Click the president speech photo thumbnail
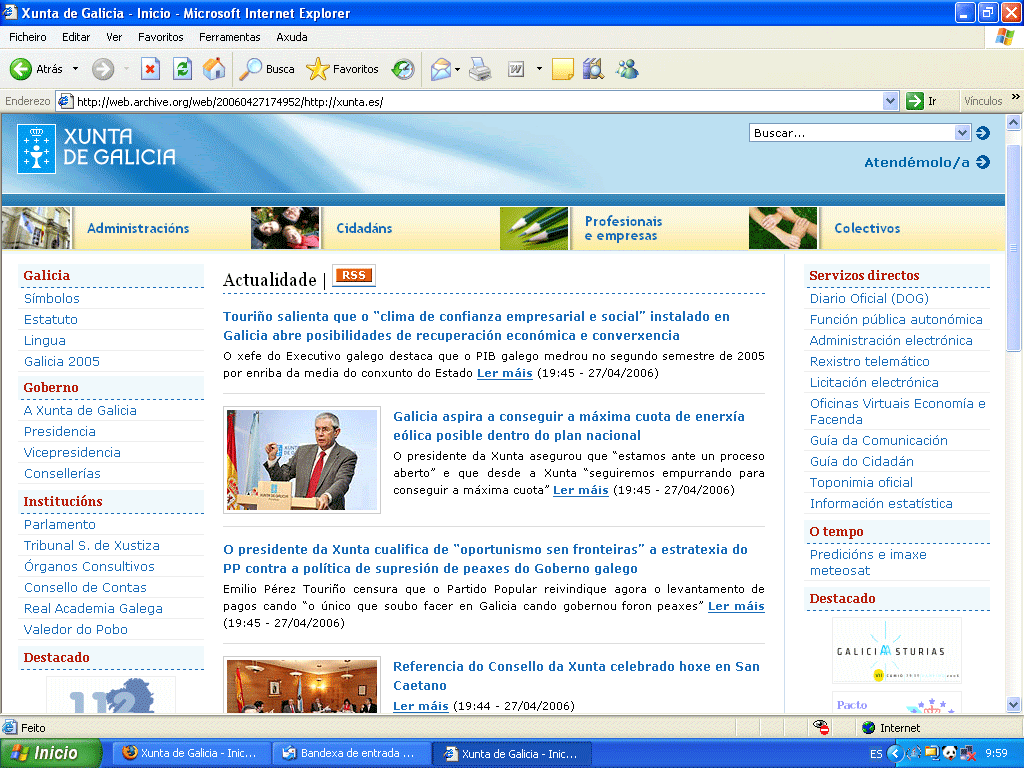Screen dimensions: 1024x768 (302, 460)
